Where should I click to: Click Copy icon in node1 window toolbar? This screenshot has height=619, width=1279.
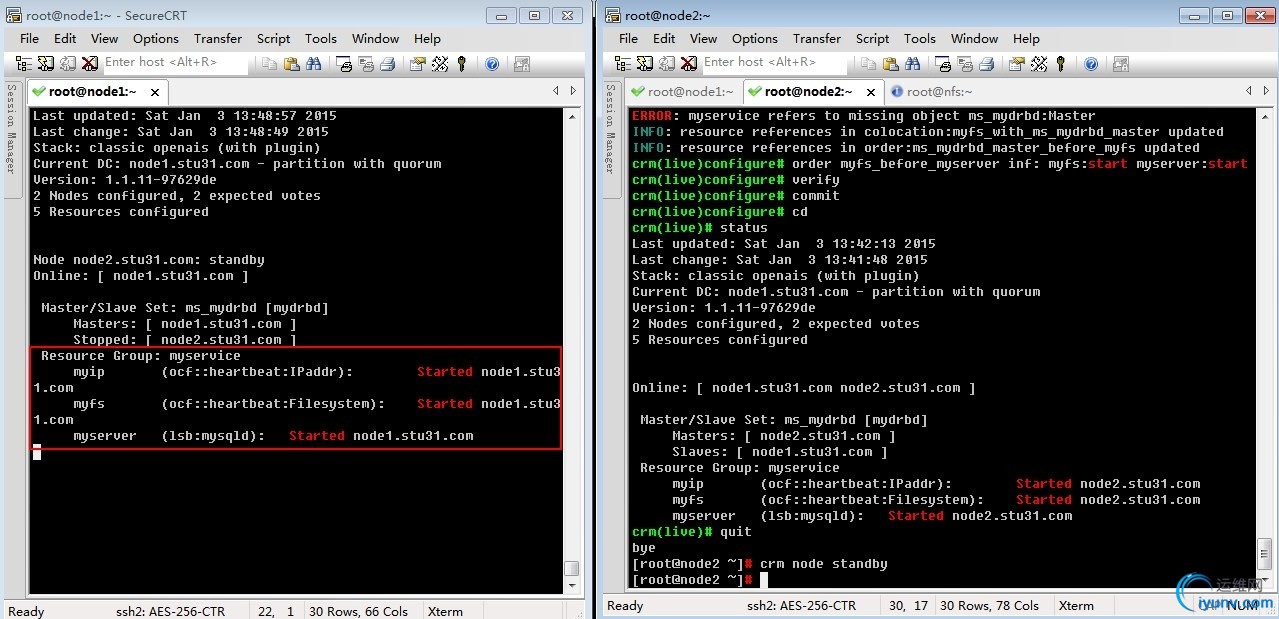coord(269,63)
